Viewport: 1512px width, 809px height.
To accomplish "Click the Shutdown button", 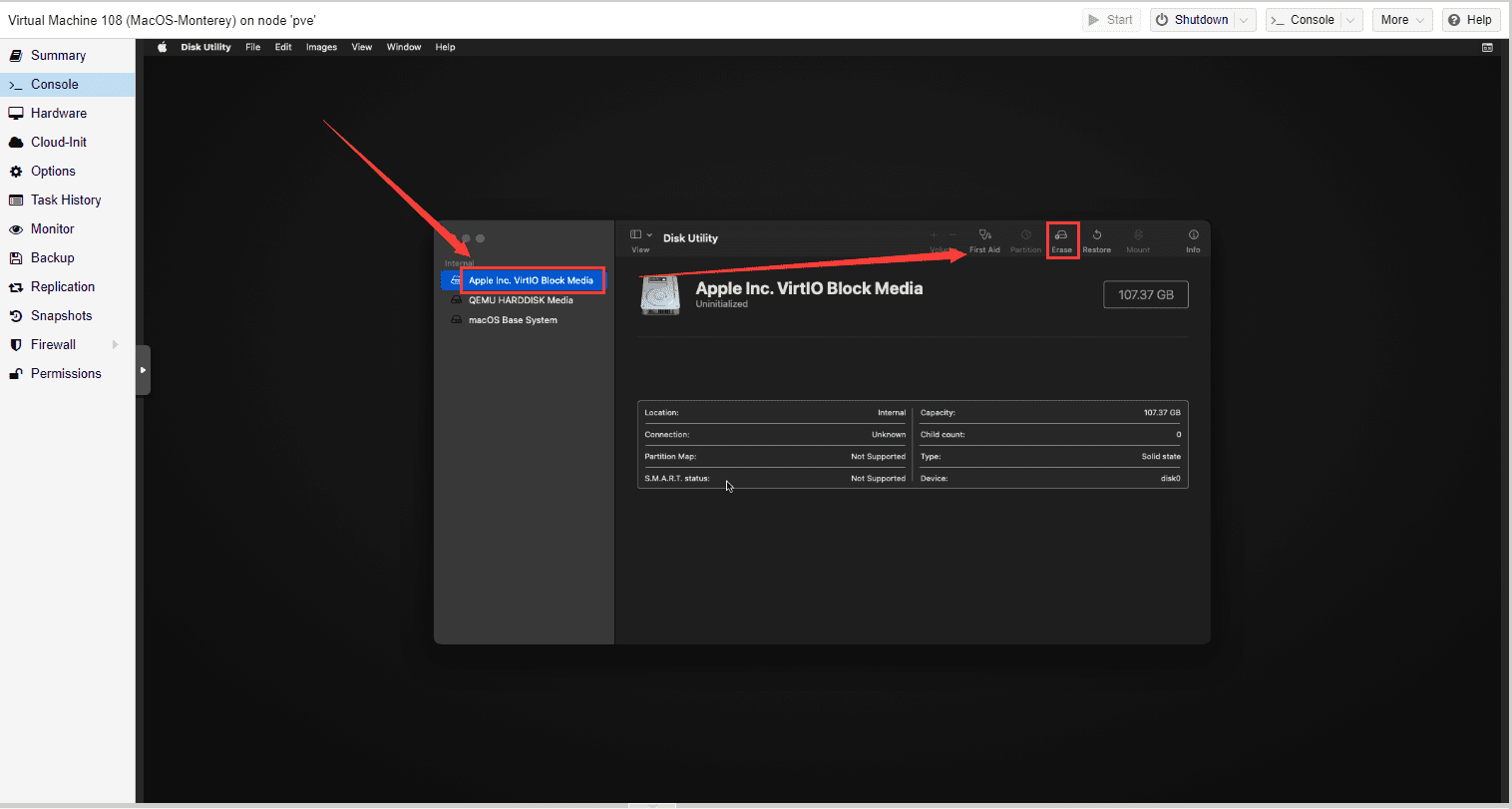I will click(x=1192, y=20).
